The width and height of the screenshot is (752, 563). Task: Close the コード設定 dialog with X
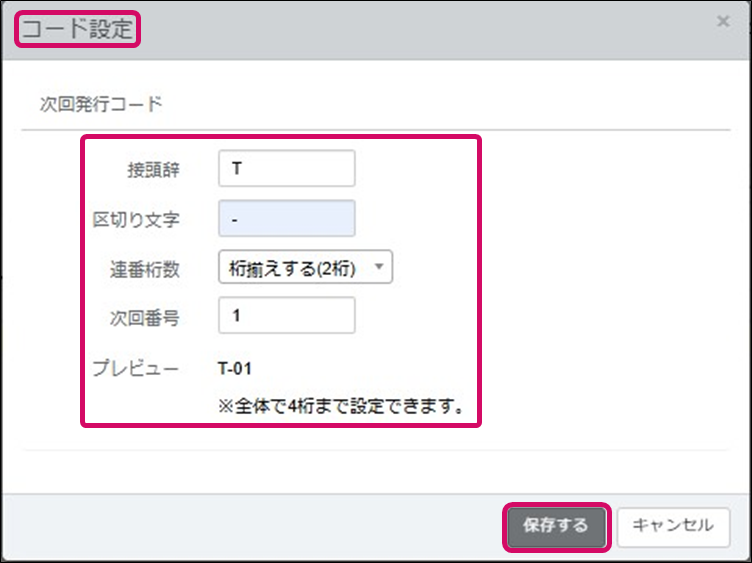(x=723, y=21)
